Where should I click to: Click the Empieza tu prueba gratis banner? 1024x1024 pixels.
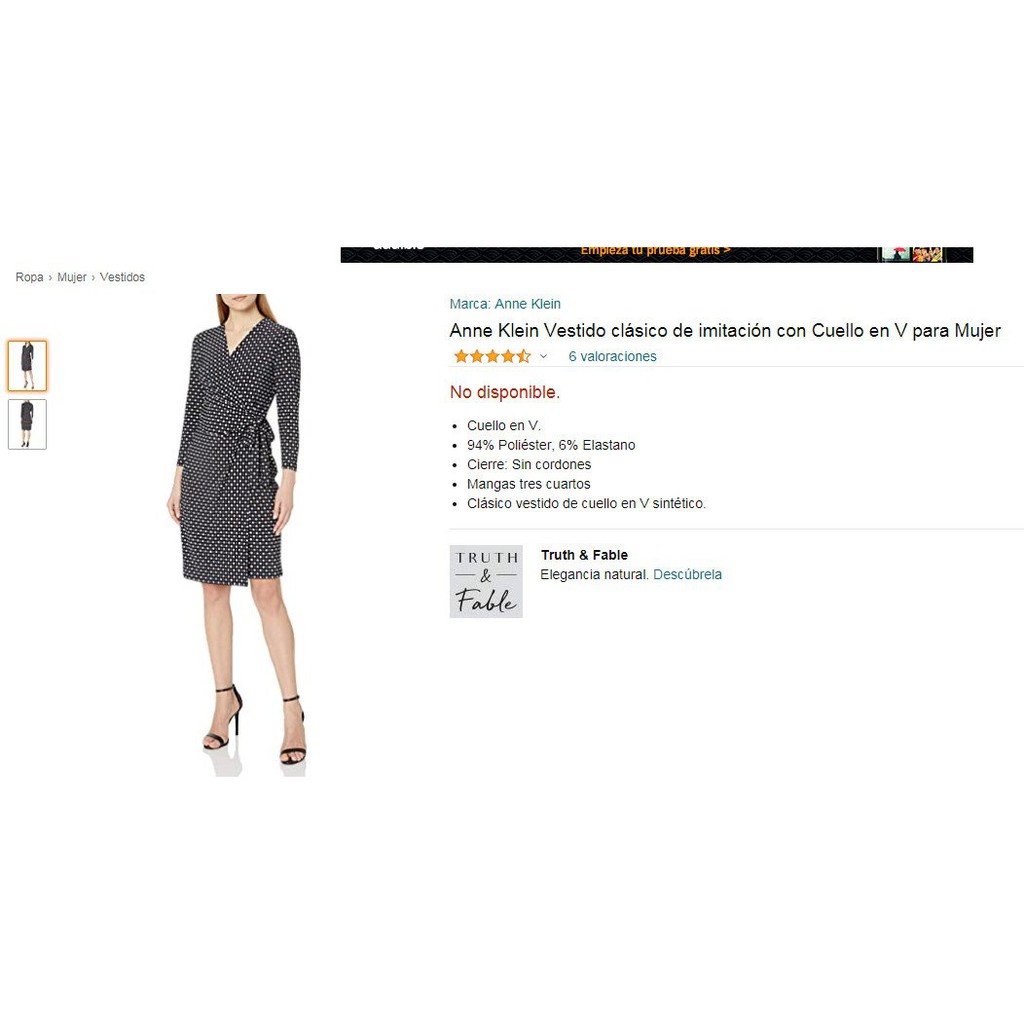[656, 254]
